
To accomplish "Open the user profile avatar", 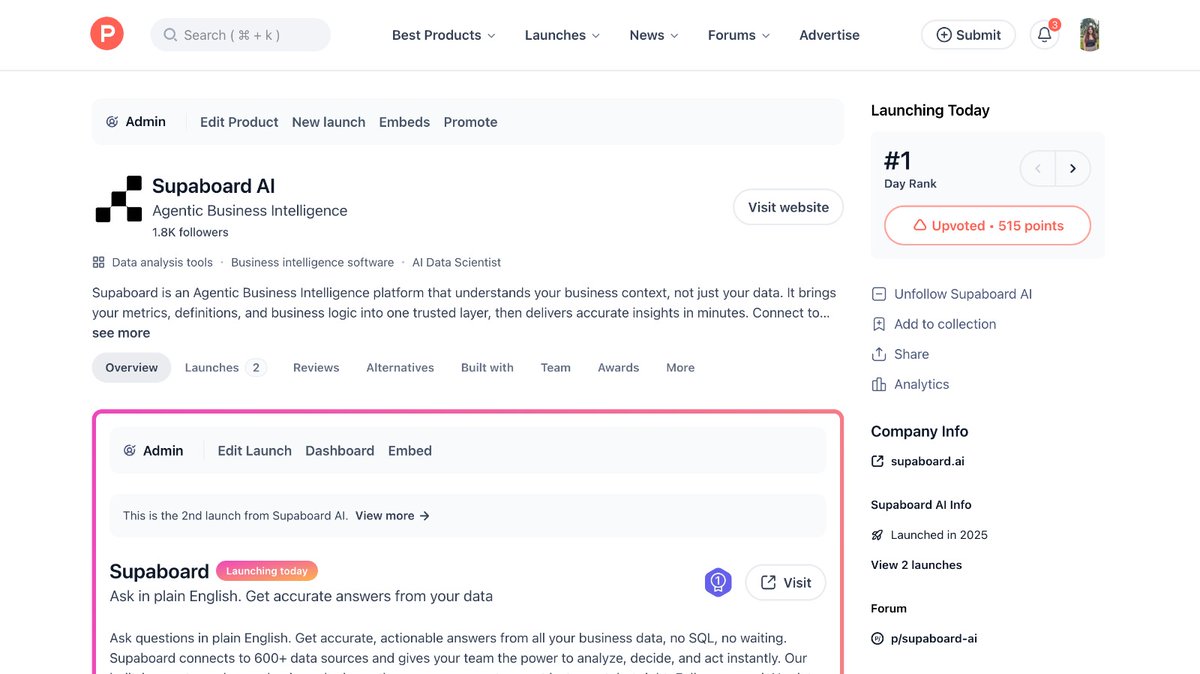I will coord(1090,35).
